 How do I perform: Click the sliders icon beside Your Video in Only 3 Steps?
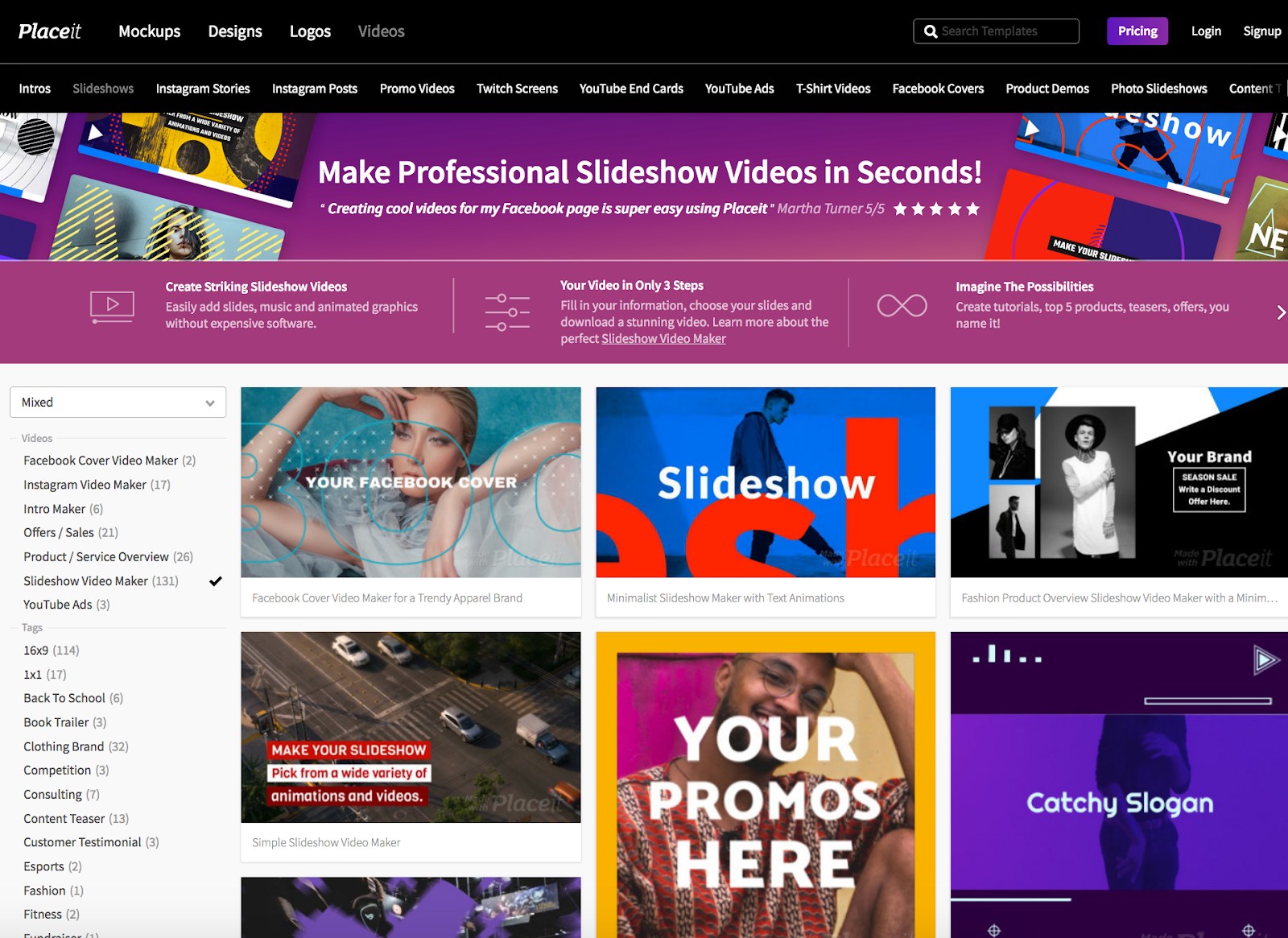coord(507,312)
